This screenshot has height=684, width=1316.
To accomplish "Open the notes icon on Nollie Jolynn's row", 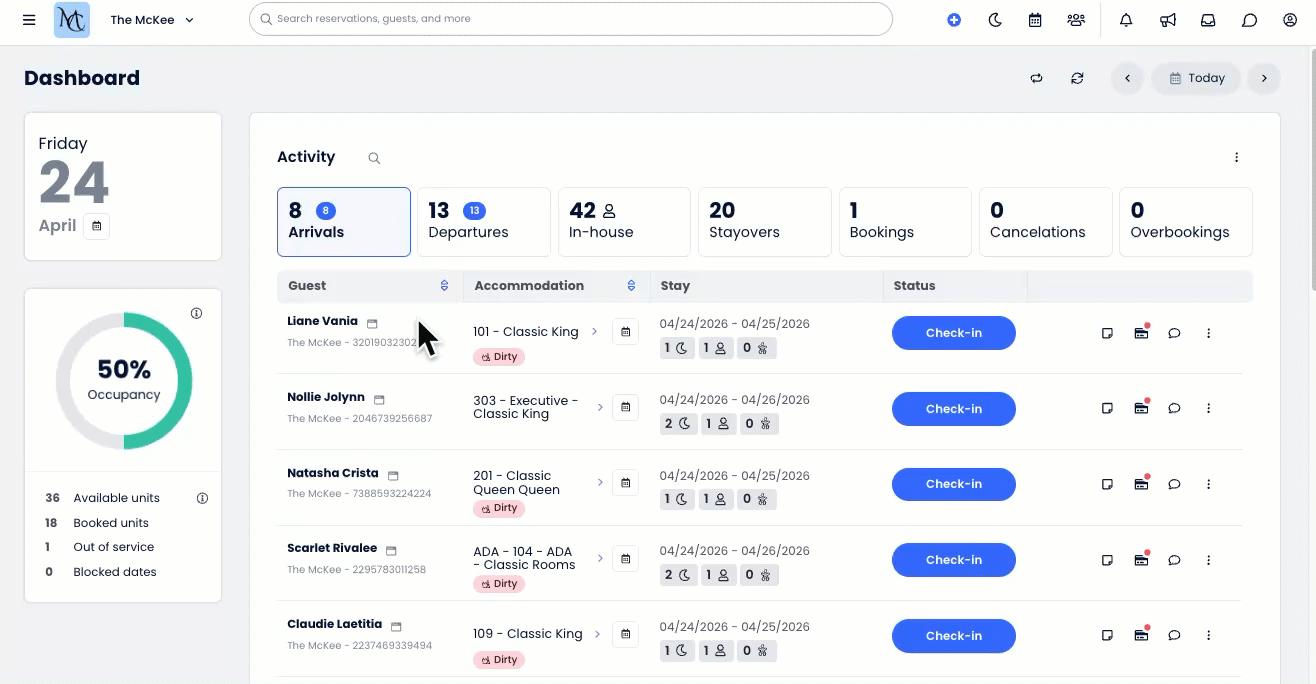I will [x=1107, y=408].
